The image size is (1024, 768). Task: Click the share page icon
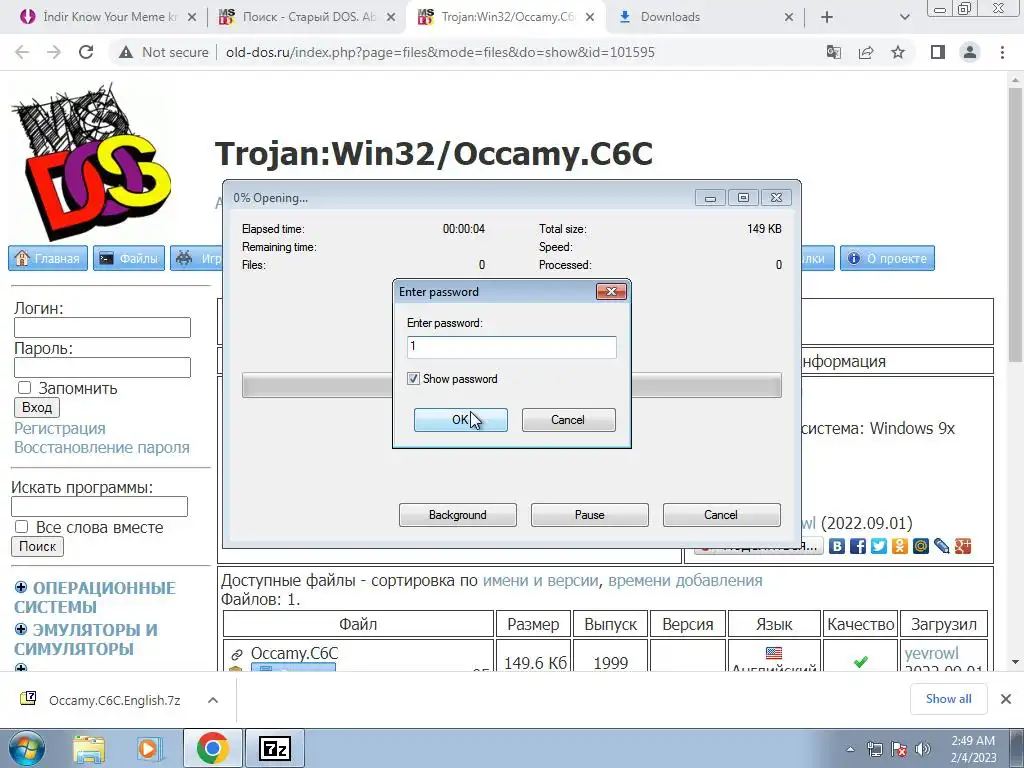(x=866, y=52)
